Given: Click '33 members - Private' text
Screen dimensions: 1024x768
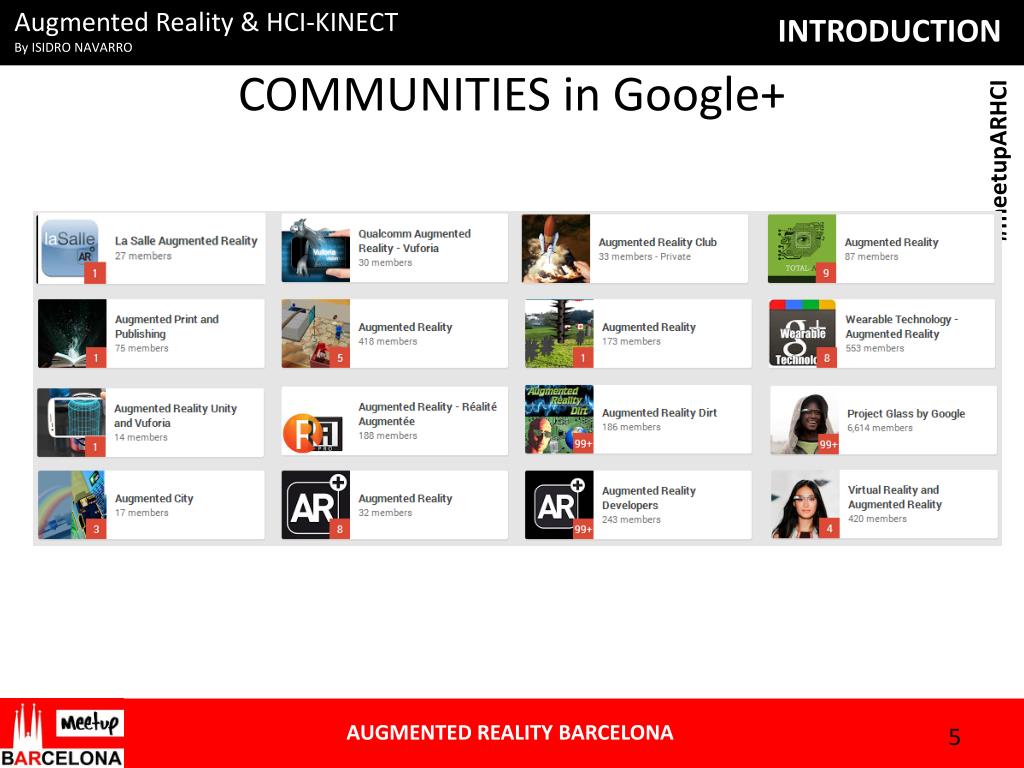Looking at the screenshot, I should pos(645,257).
